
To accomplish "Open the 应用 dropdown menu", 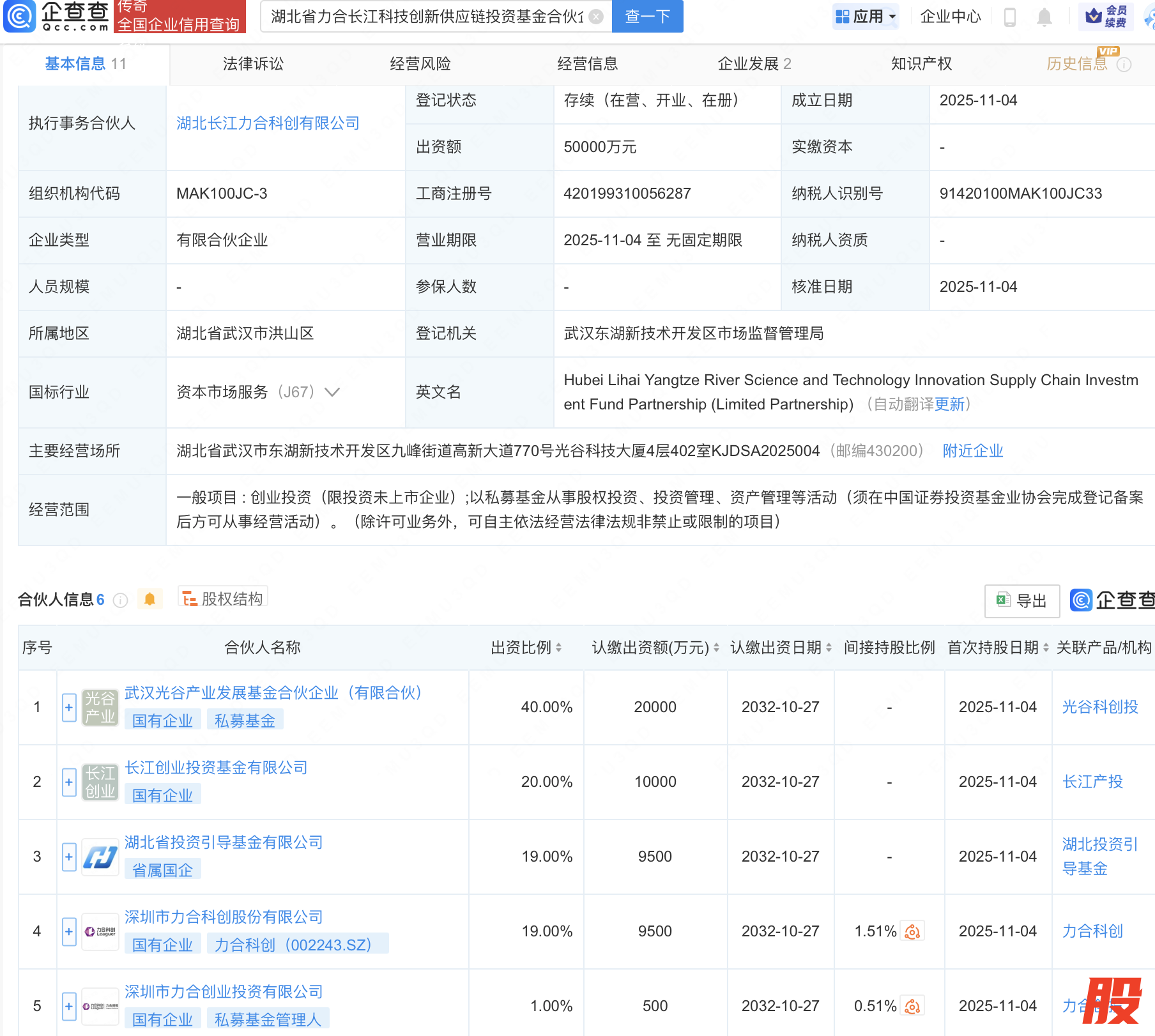I will [866, 17].
